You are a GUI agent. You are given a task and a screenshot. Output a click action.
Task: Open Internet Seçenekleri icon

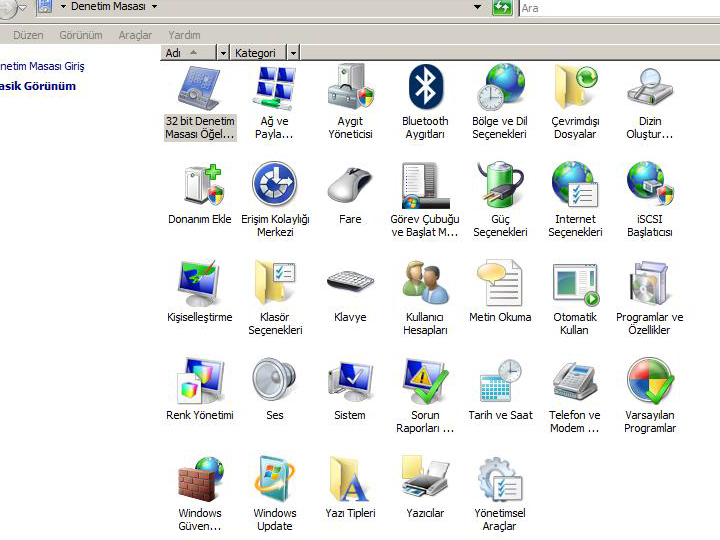point(575,186)
